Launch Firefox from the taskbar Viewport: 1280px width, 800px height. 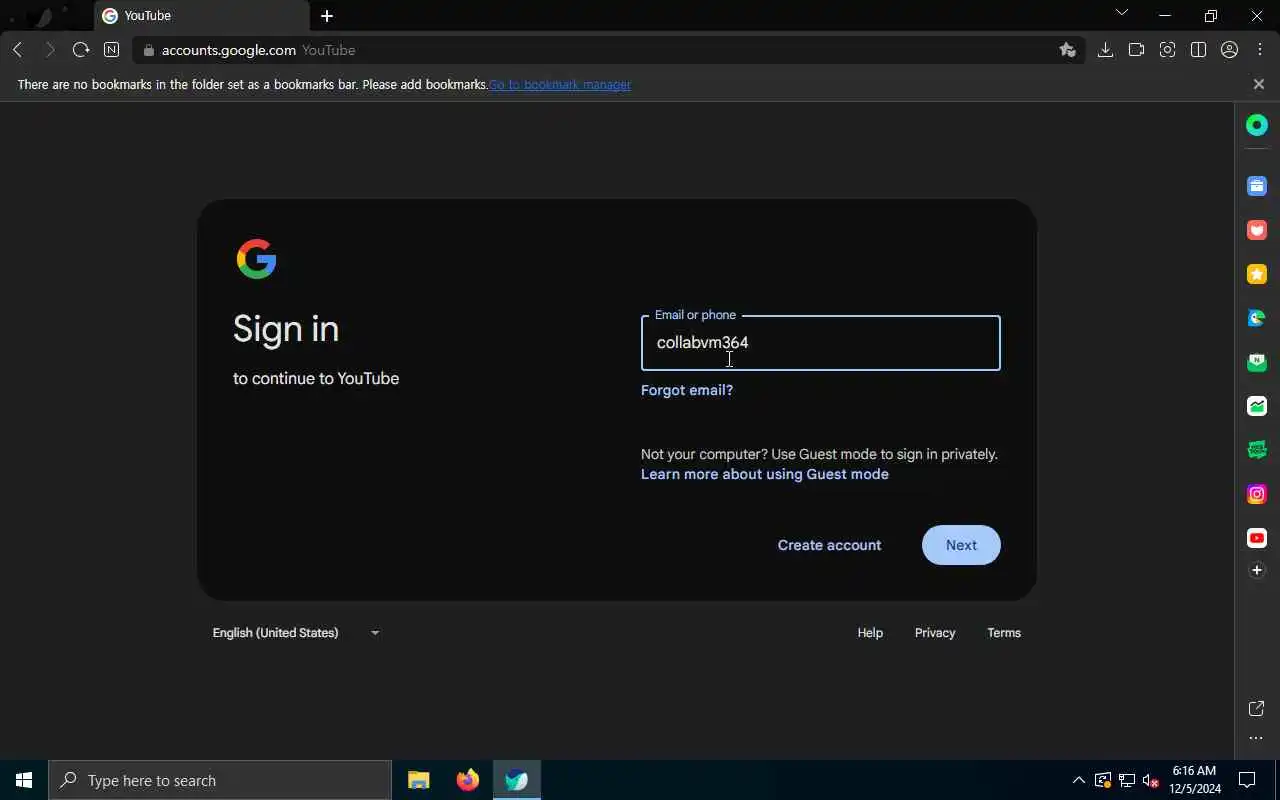click(x=467, y=780)
